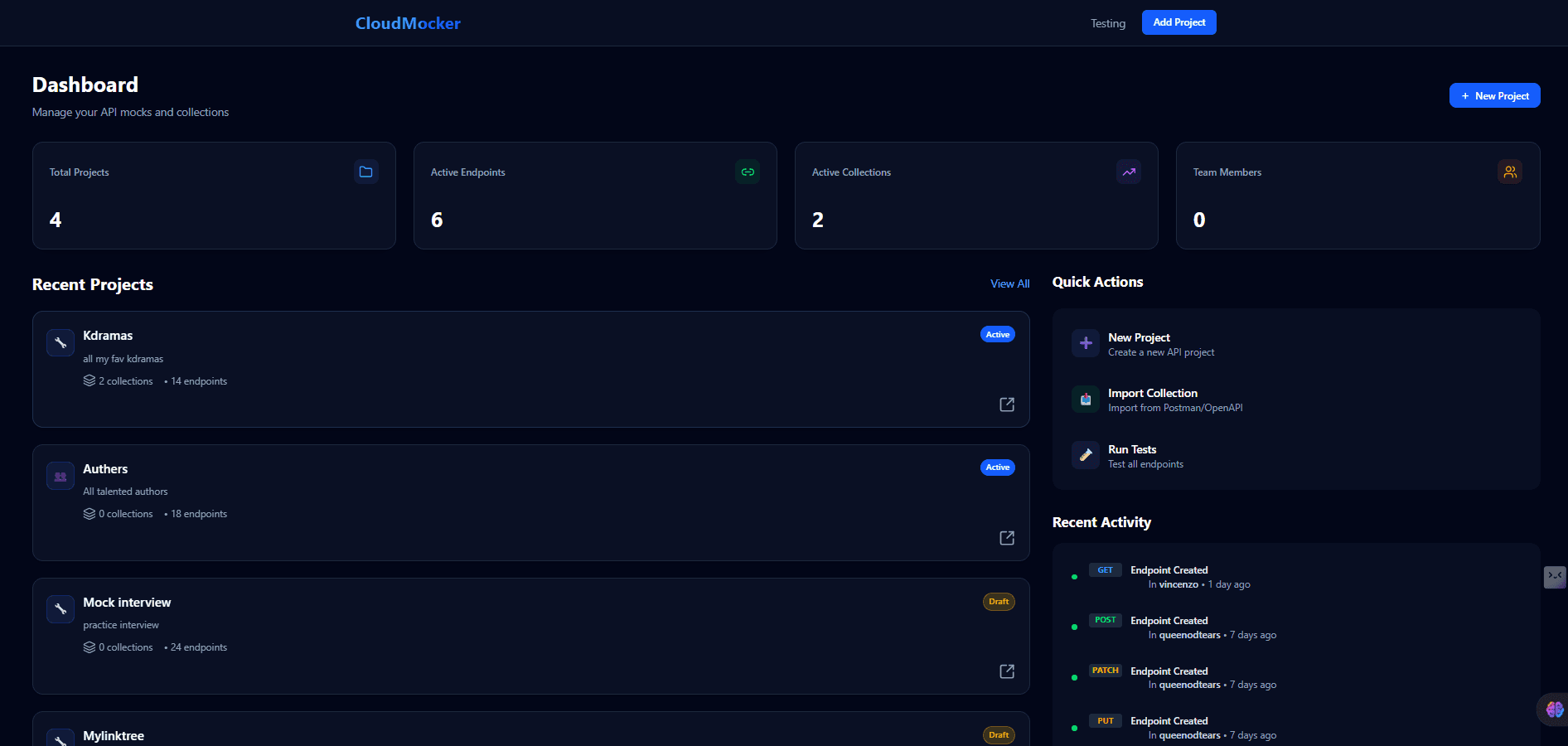Click the Run Tests pencil icon

click(x=1085, y=455)
